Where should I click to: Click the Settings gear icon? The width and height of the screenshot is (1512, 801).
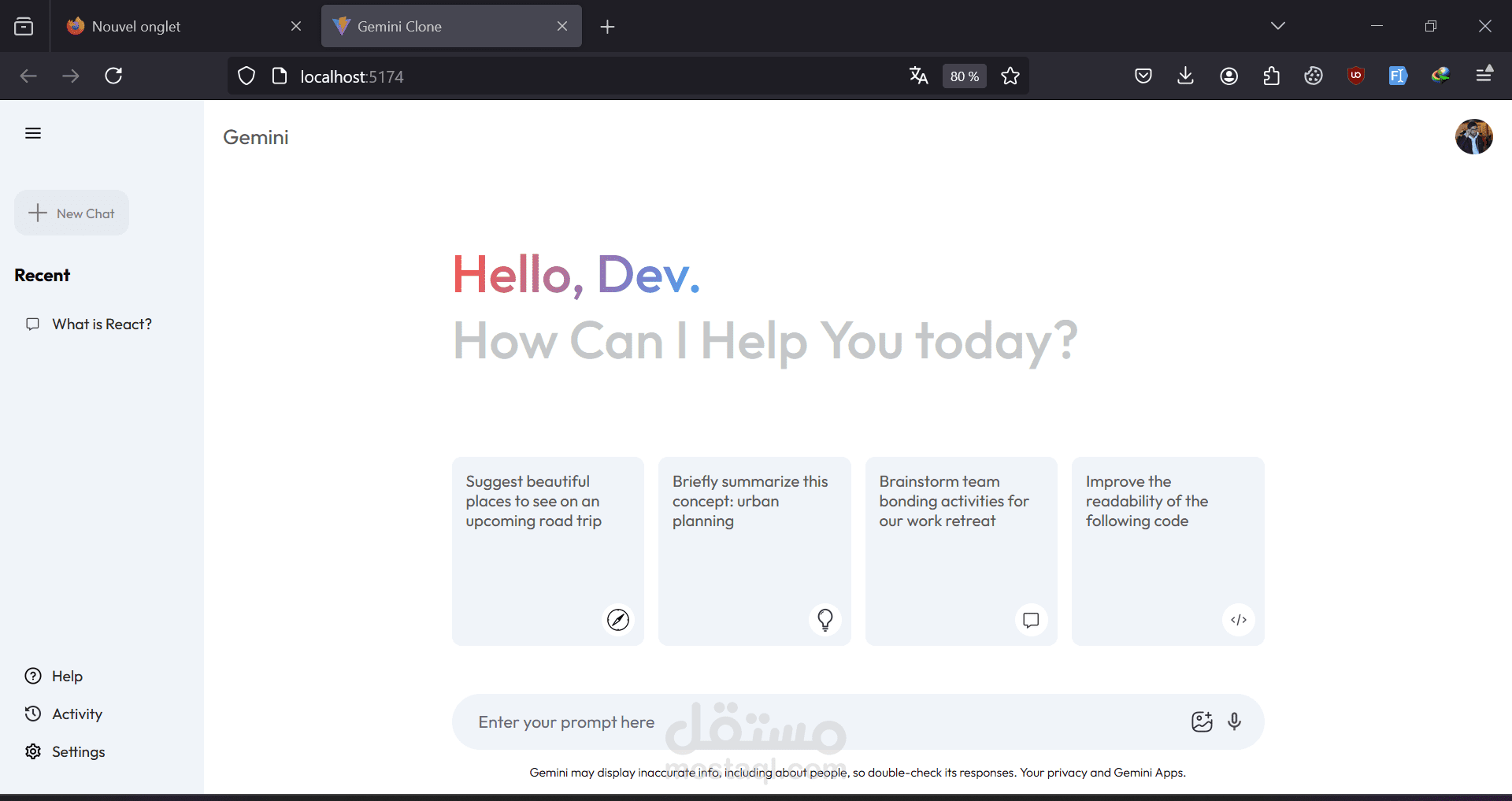tap(33, 751)
